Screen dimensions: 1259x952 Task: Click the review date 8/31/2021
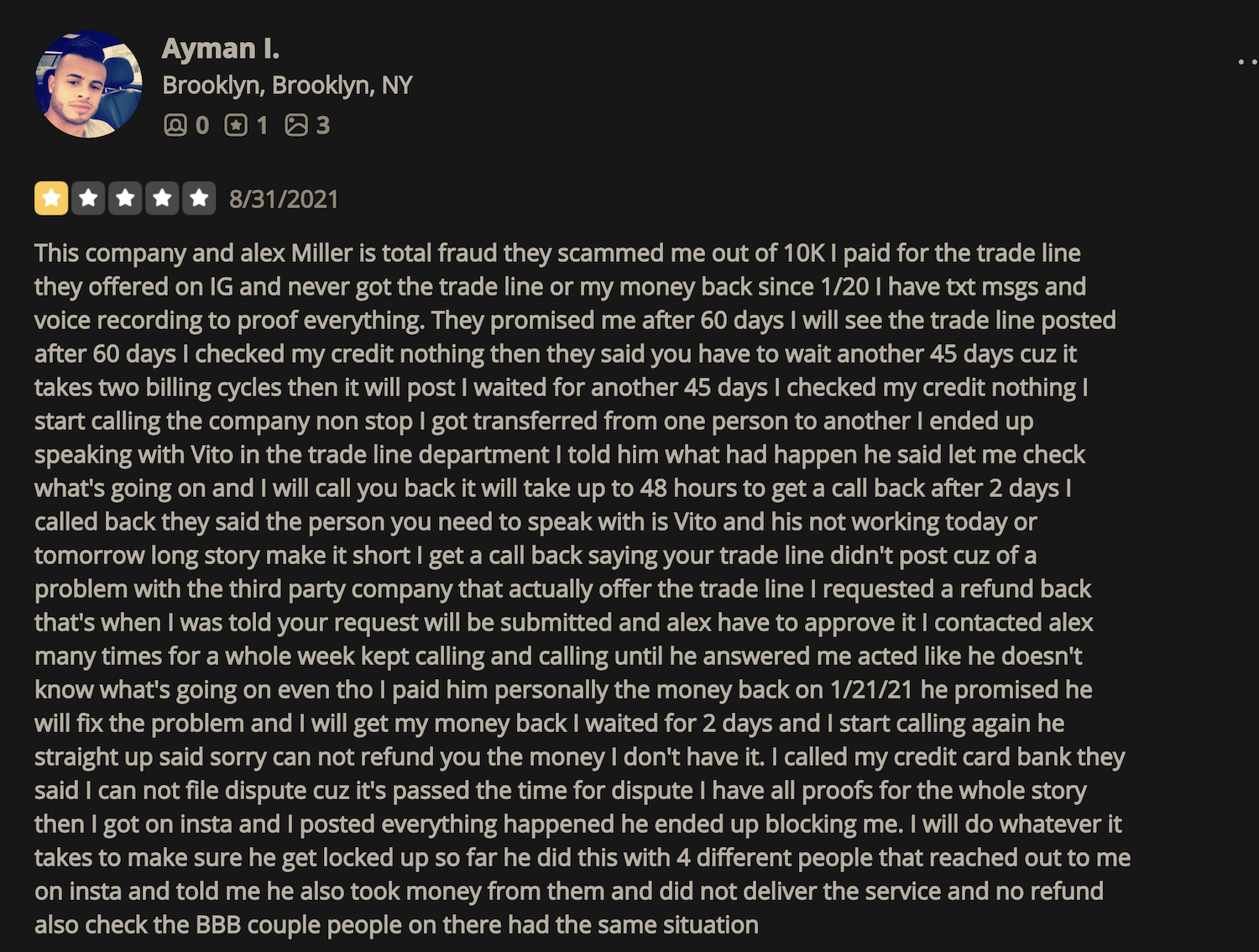click(x=284, y=199)
